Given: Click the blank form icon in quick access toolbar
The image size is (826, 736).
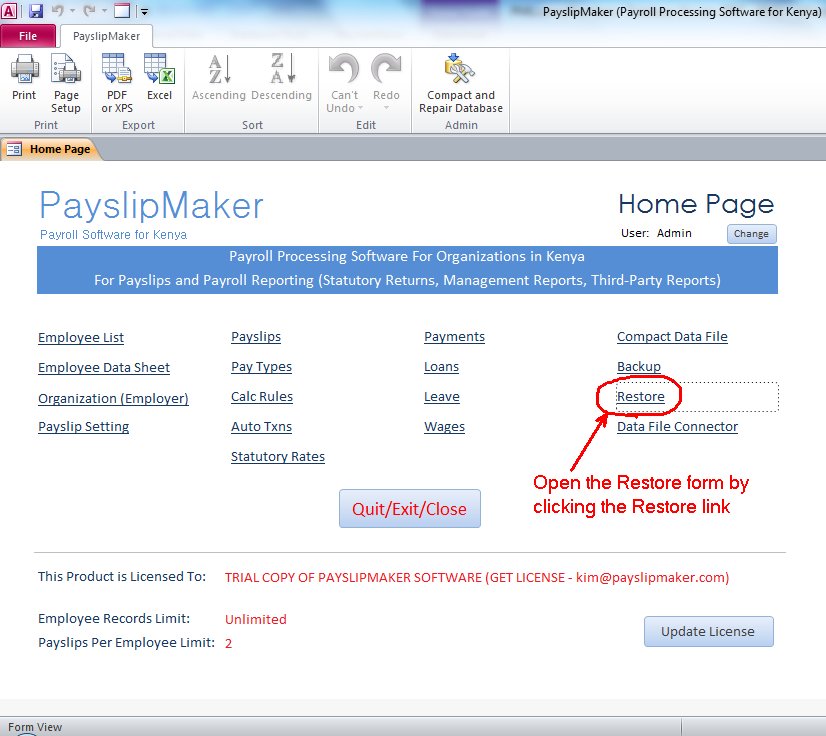Looking at the screenshot, I should (x=122, y=11).
